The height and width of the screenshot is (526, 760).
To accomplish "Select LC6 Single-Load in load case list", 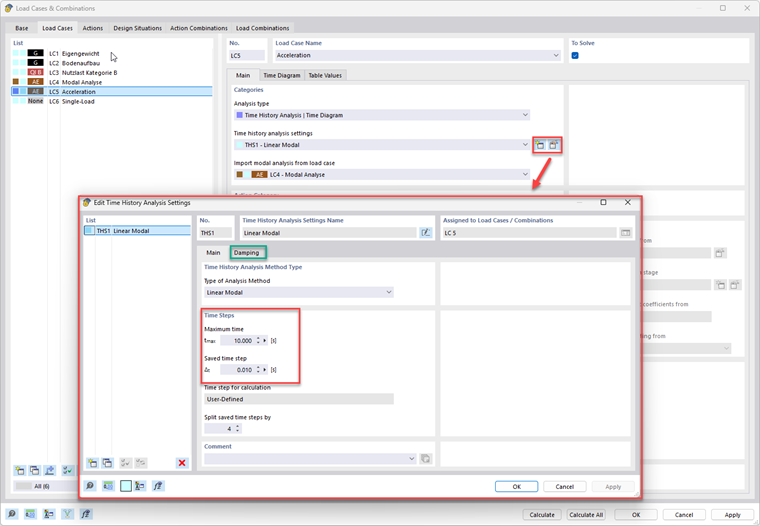I will click(112, 101).
